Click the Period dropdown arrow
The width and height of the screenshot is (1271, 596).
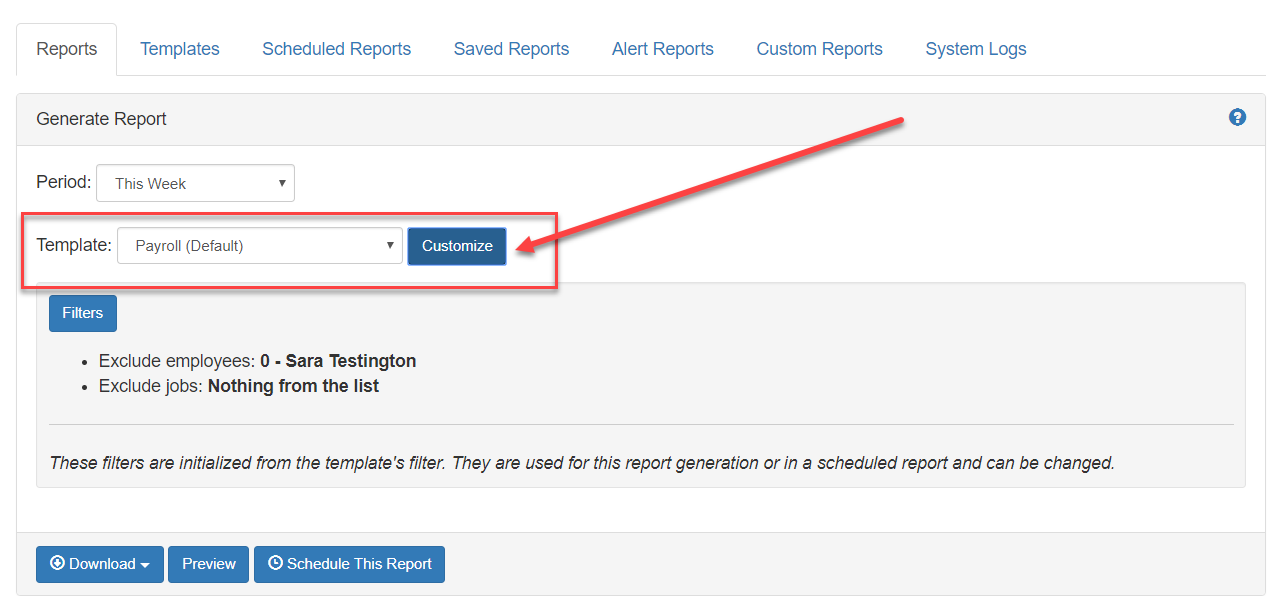tap(283, 183)
